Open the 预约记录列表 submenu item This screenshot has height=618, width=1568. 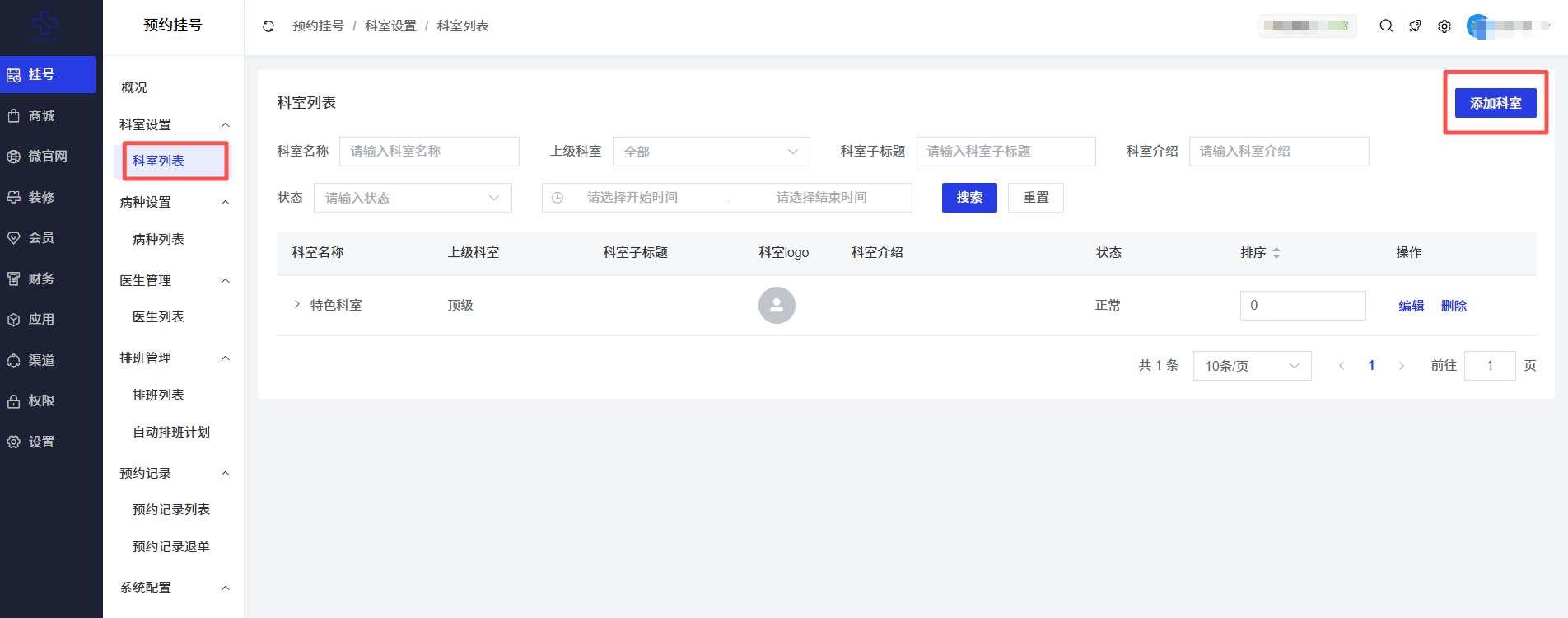pyautogui.click(x=171, y=509)
